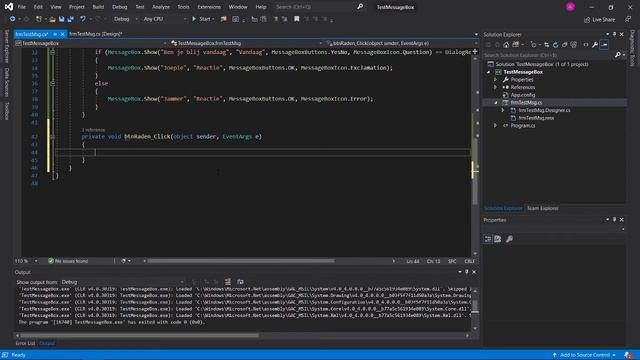Click Refresh icon in Solution Explorer
The image size is (640, 360).
(556, 45)
